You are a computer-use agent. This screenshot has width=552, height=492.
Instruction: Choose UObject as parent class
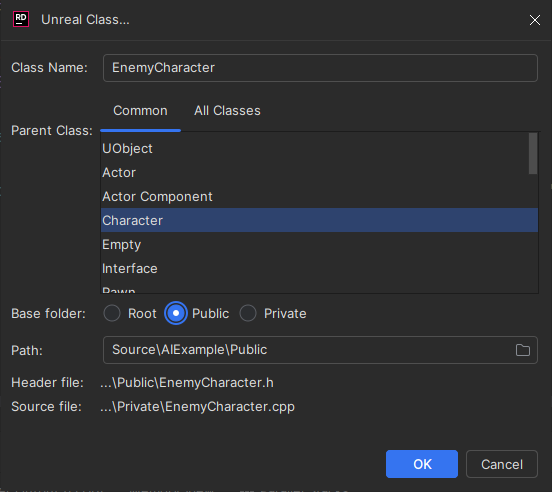pyautogui.click(x=319, y=149)
